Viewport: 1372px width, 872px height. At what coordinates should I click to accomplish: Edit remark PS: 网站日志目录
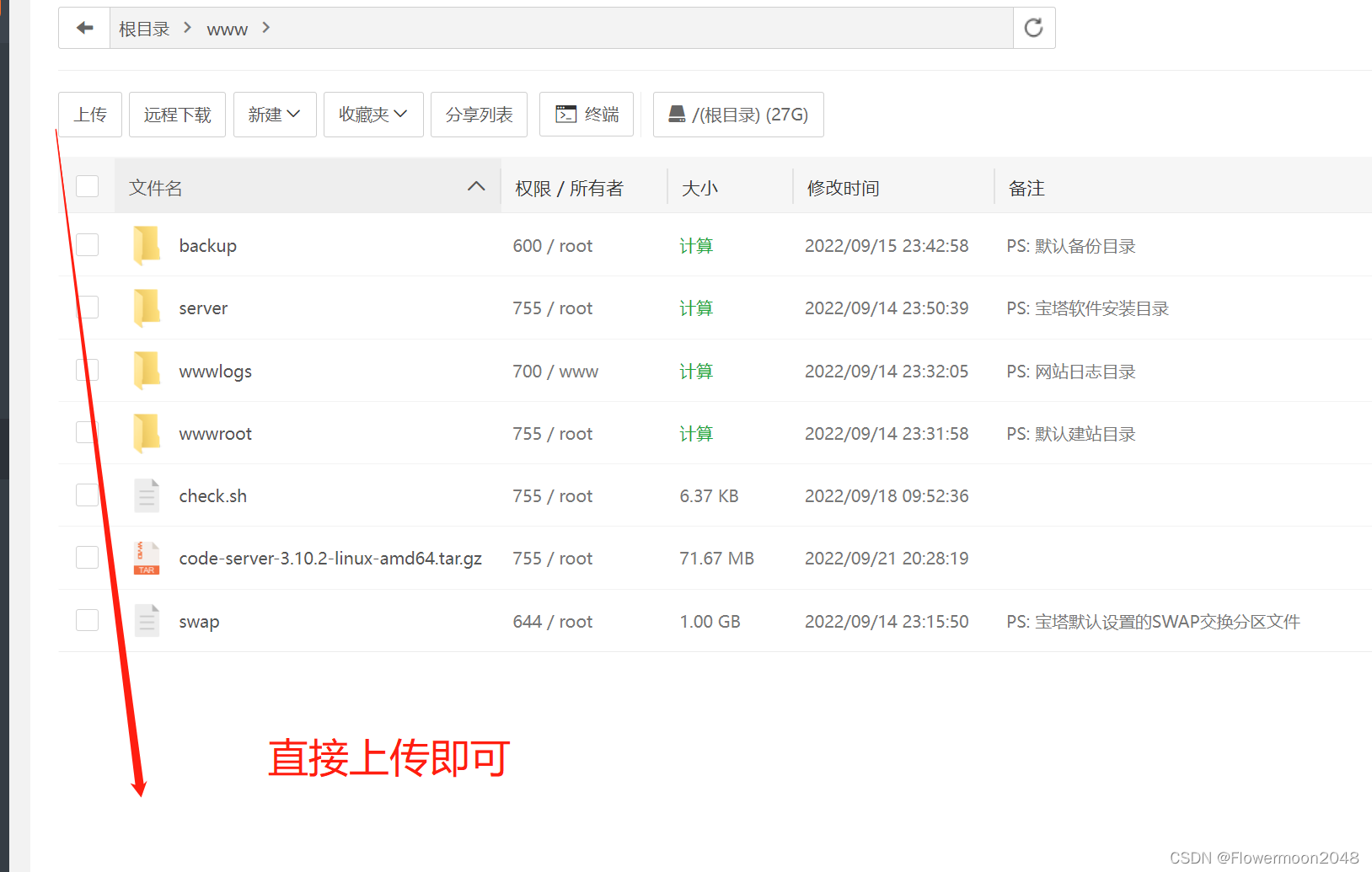1071,372
